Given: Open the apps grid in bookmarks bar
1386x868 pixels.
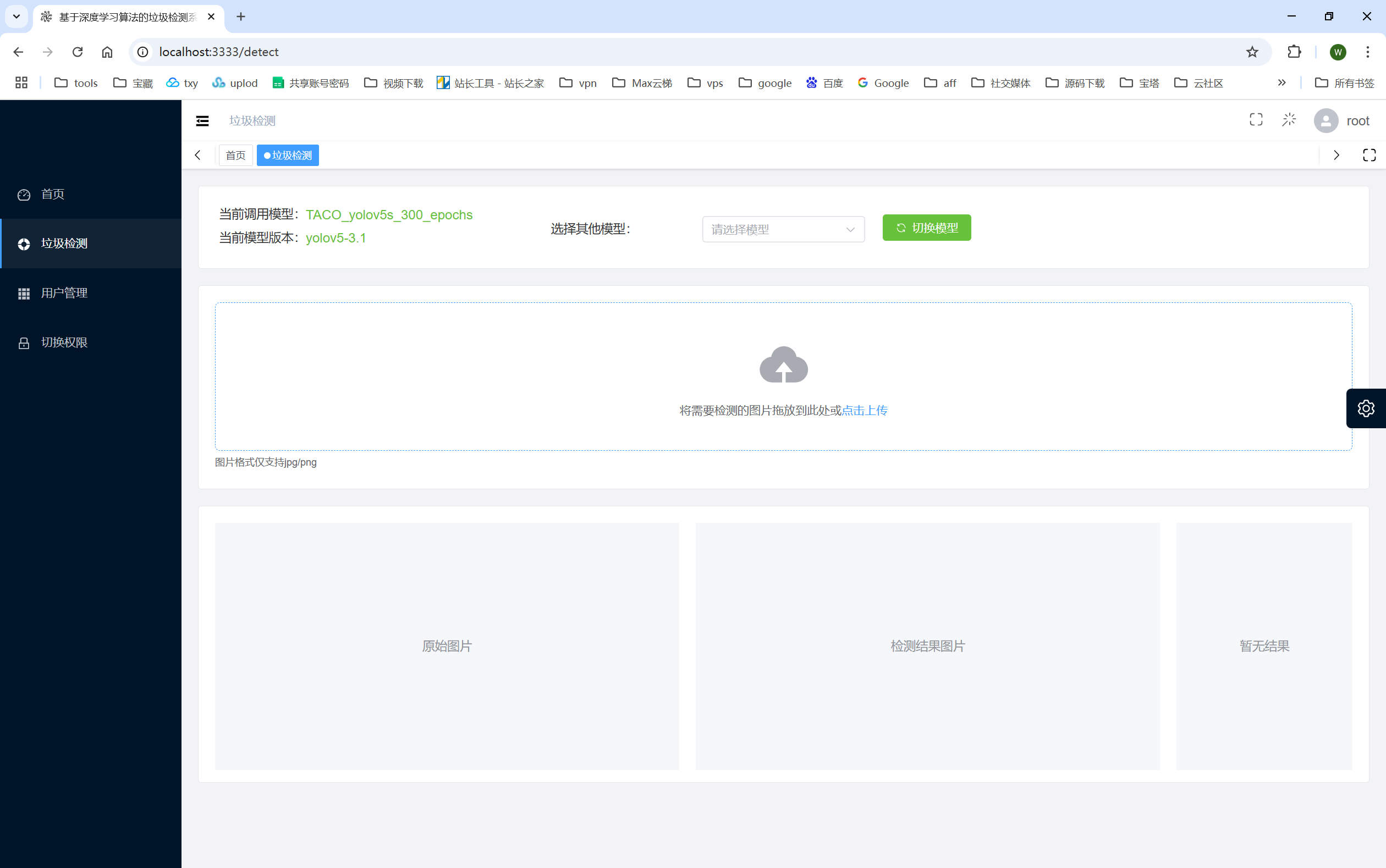Looking at the screenshot, I should point(21,82).
